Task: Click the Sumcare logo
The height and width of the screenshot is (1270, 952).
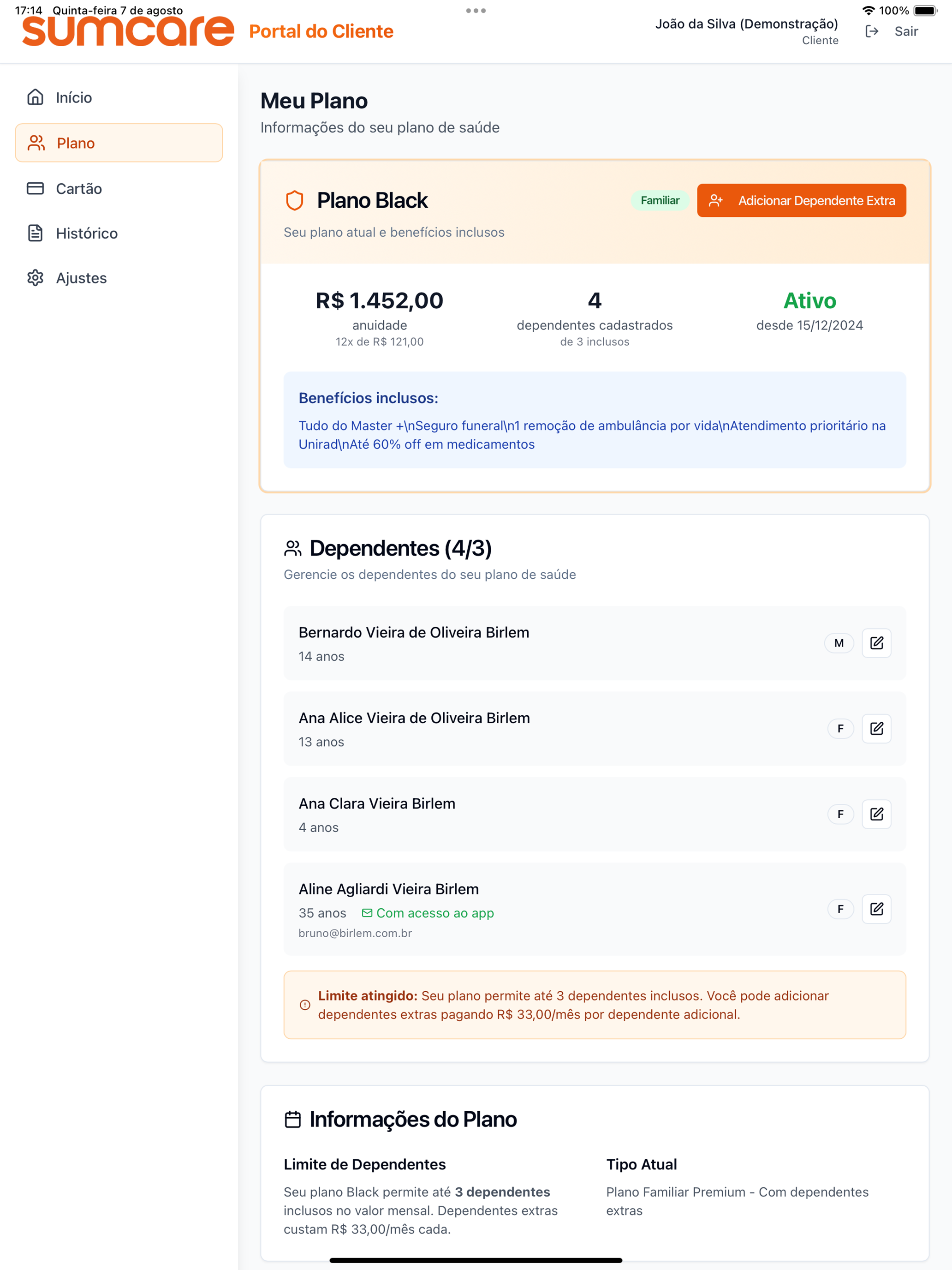Action: (x=128, y=31)
